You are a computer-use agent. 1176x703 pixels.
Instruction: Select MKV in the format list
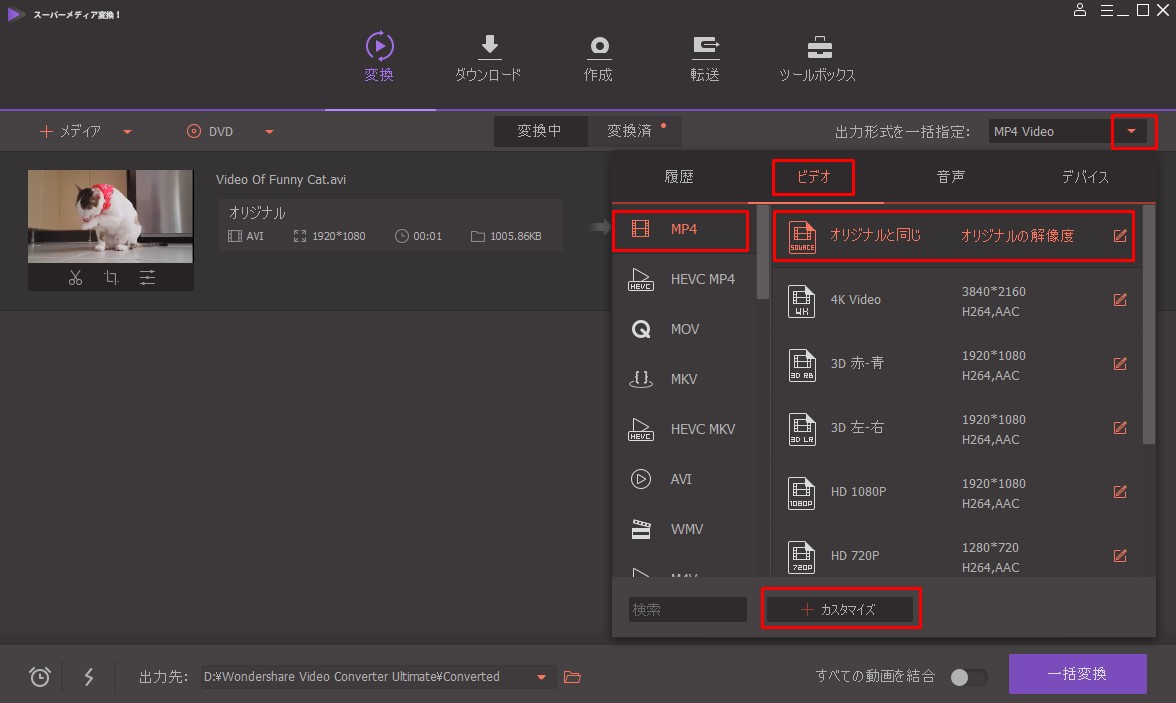point(683,379)
